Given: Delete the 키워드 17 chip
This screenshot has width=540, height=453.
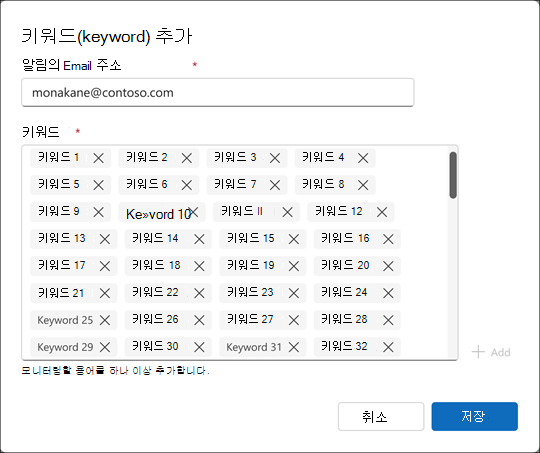Looking at the screenshot, I should [x=105, y=266].
